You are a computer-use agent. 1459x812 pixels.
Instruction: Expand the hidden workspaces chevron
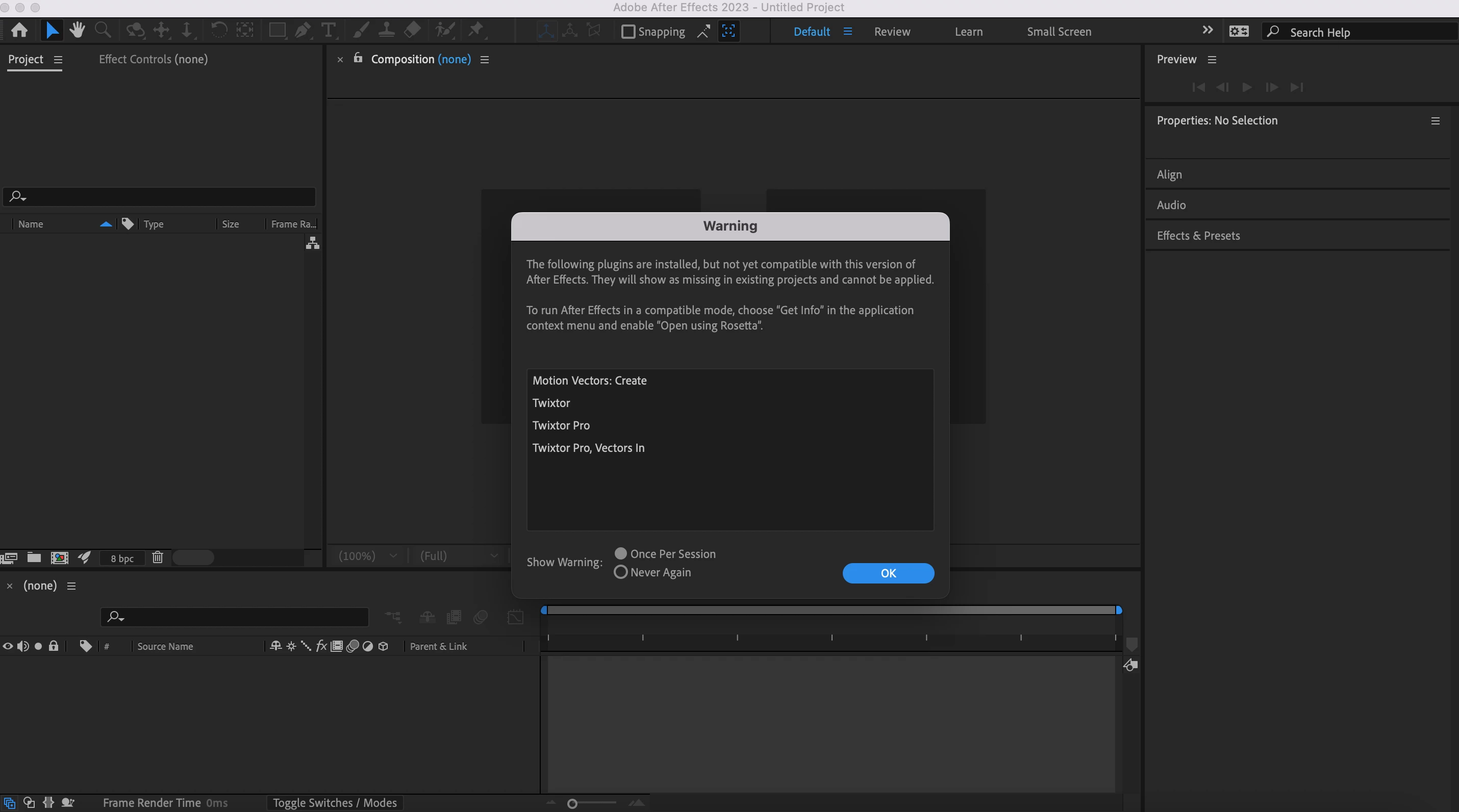(x=1207, y=31)
